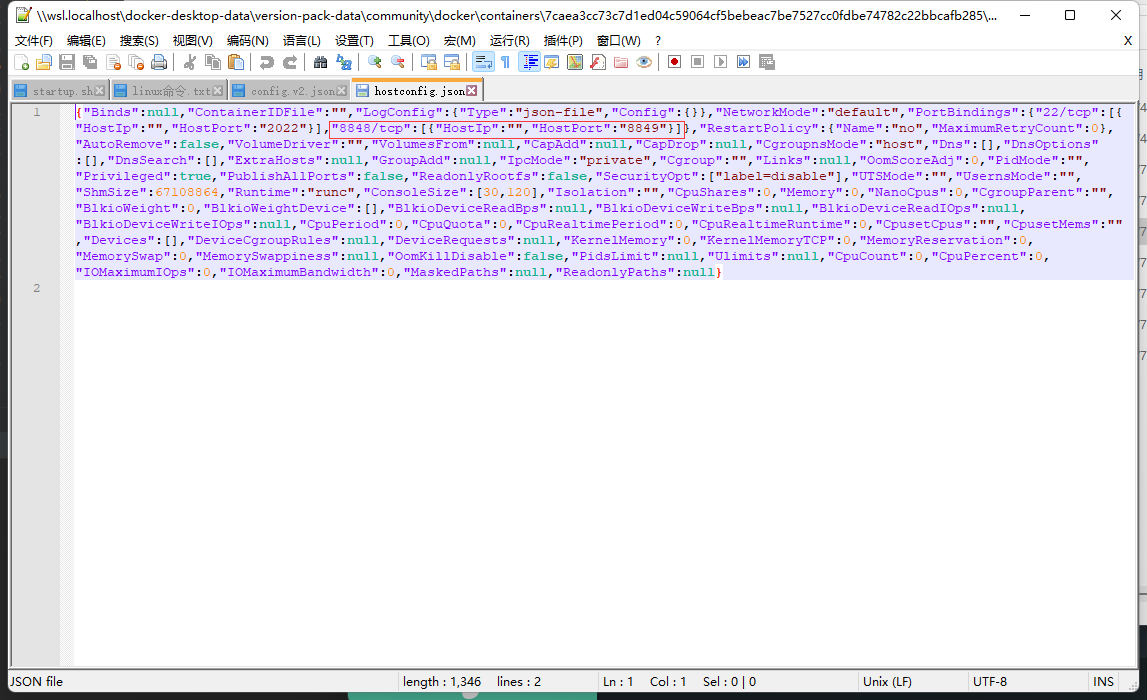Click line number 2 in margin
This screenshot has width=1147, height=700.
point(37,287)
